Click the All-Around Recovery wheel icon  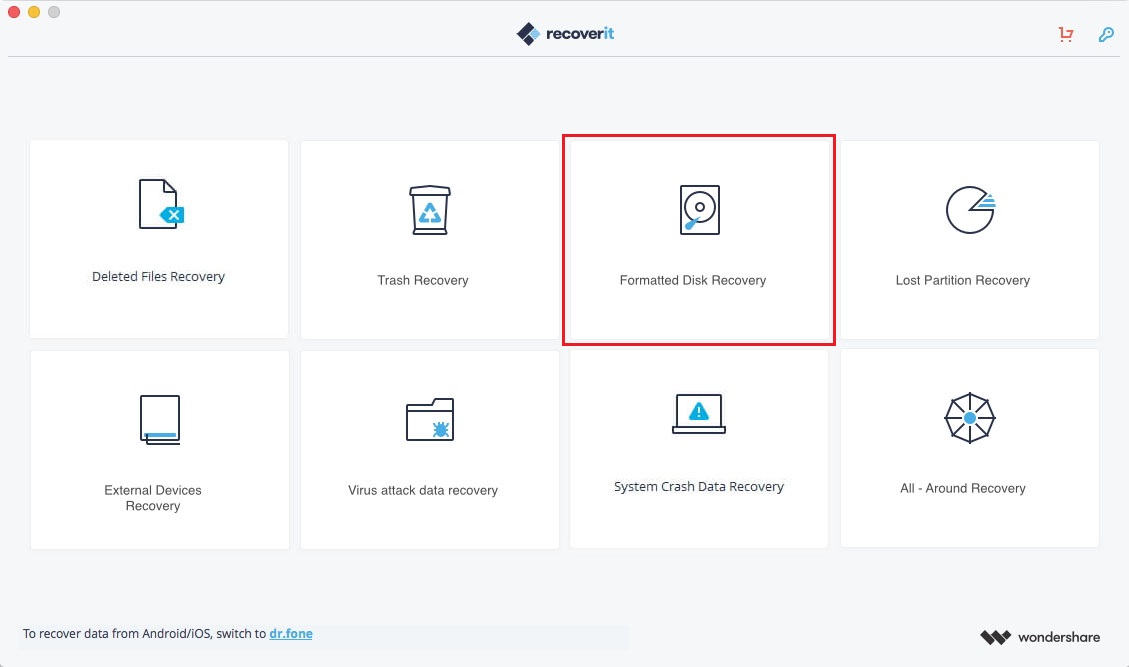970,418
